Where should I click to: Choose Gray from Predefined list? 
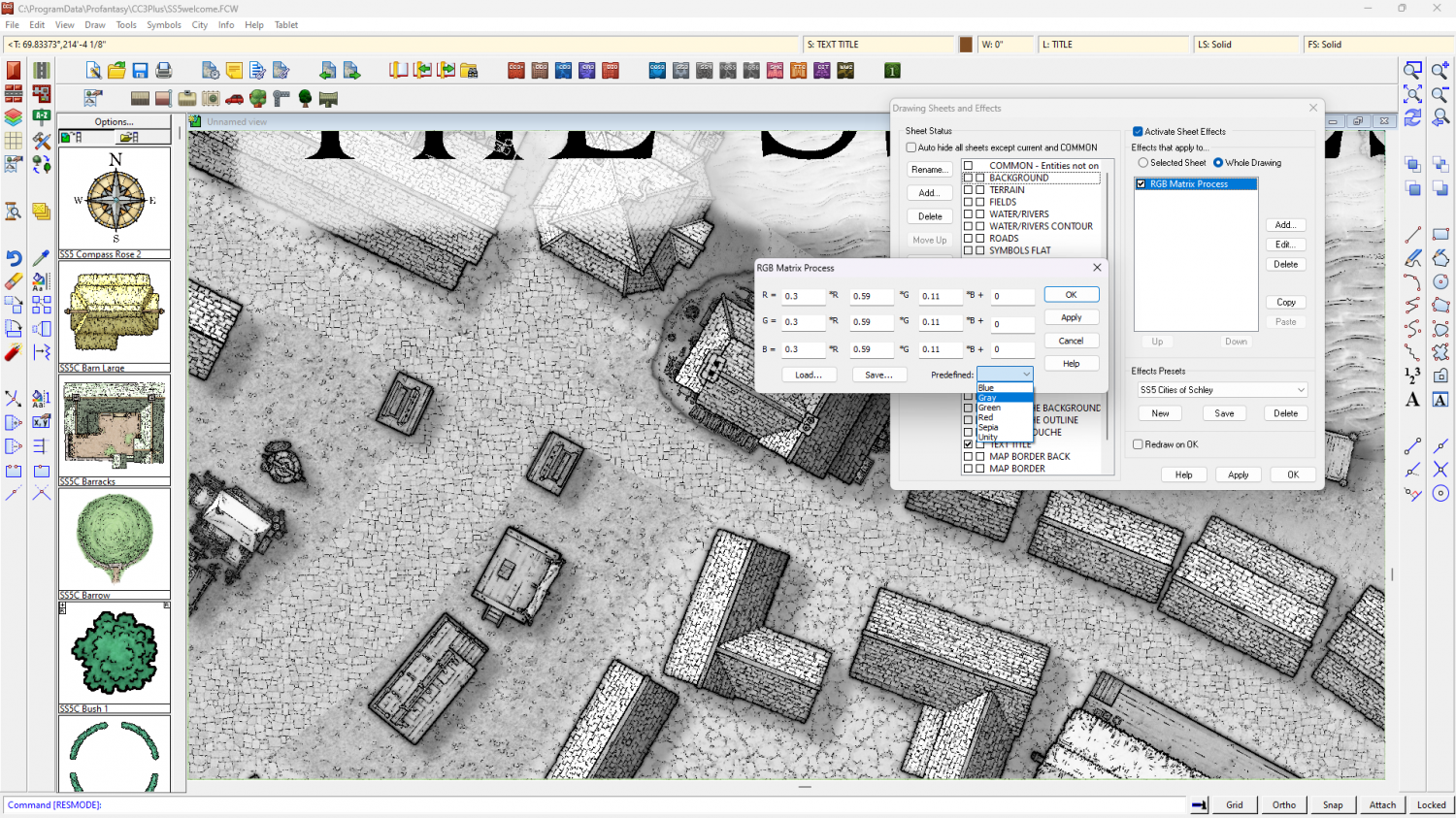(x=1004, y=398)
